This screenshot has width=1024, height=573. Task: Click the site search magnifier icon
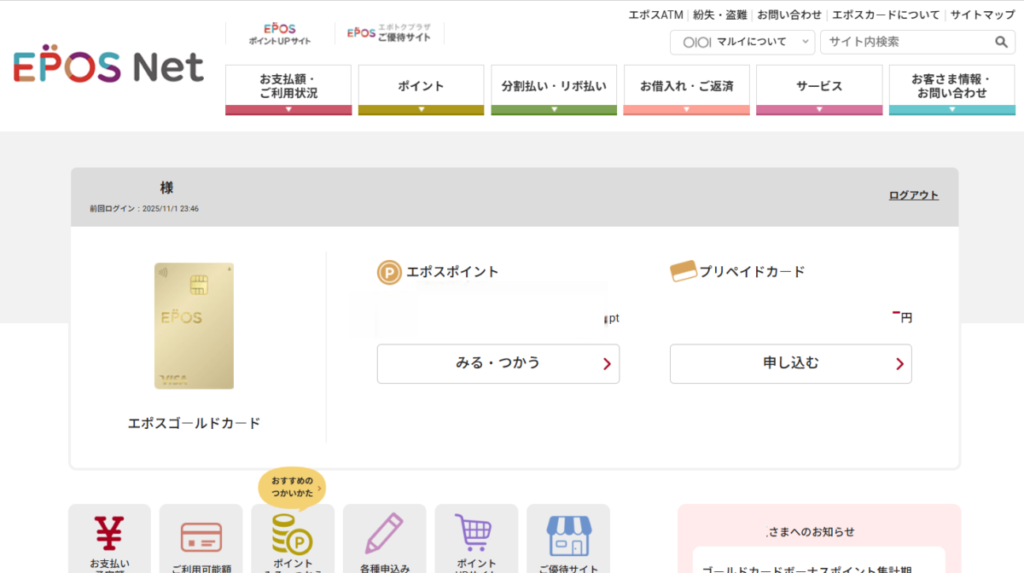(1000, 42)
